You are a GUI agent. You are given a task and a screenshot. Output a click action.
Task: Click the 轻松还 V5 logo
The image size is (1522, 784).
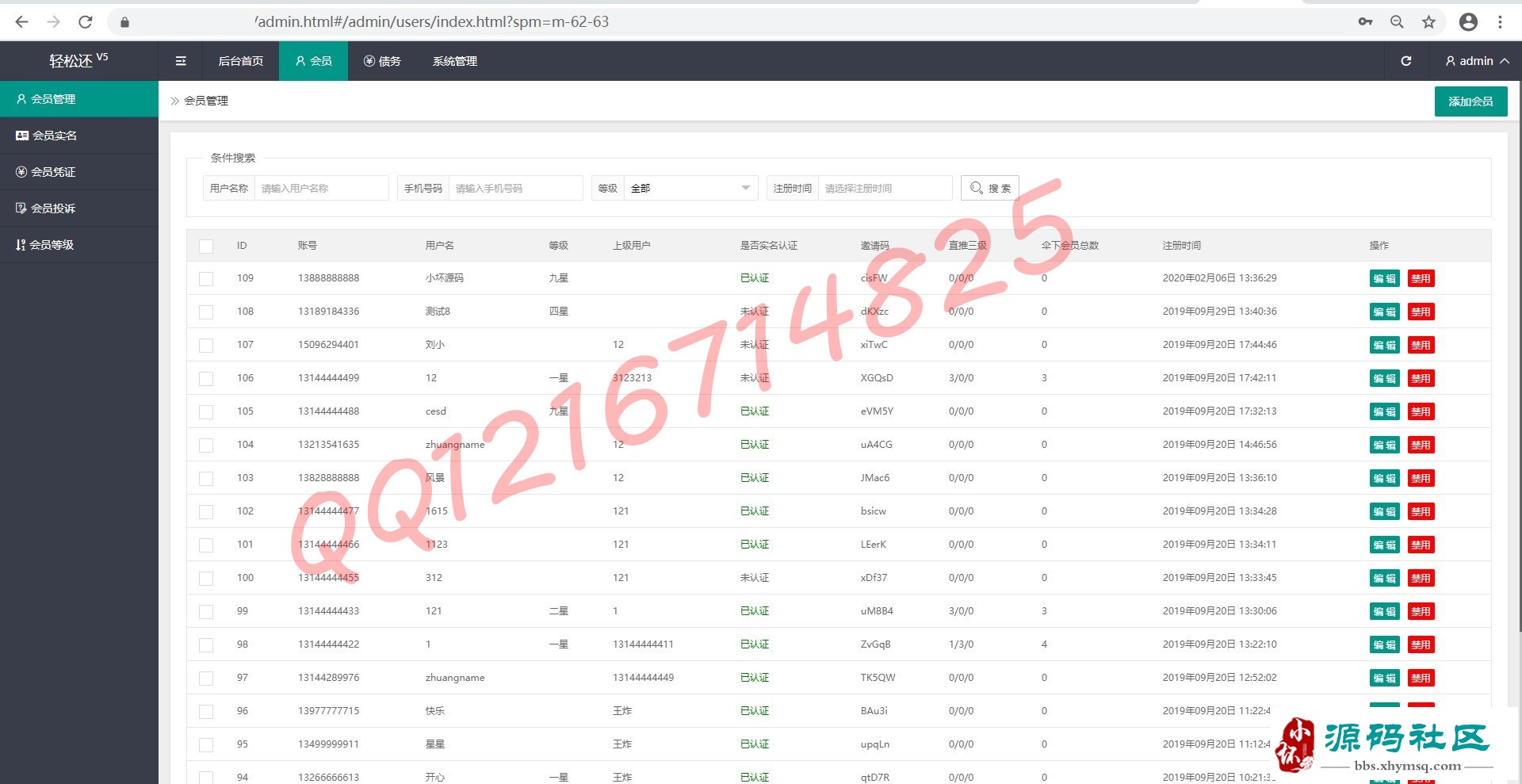pyautogui.click(x=78, y=60)
